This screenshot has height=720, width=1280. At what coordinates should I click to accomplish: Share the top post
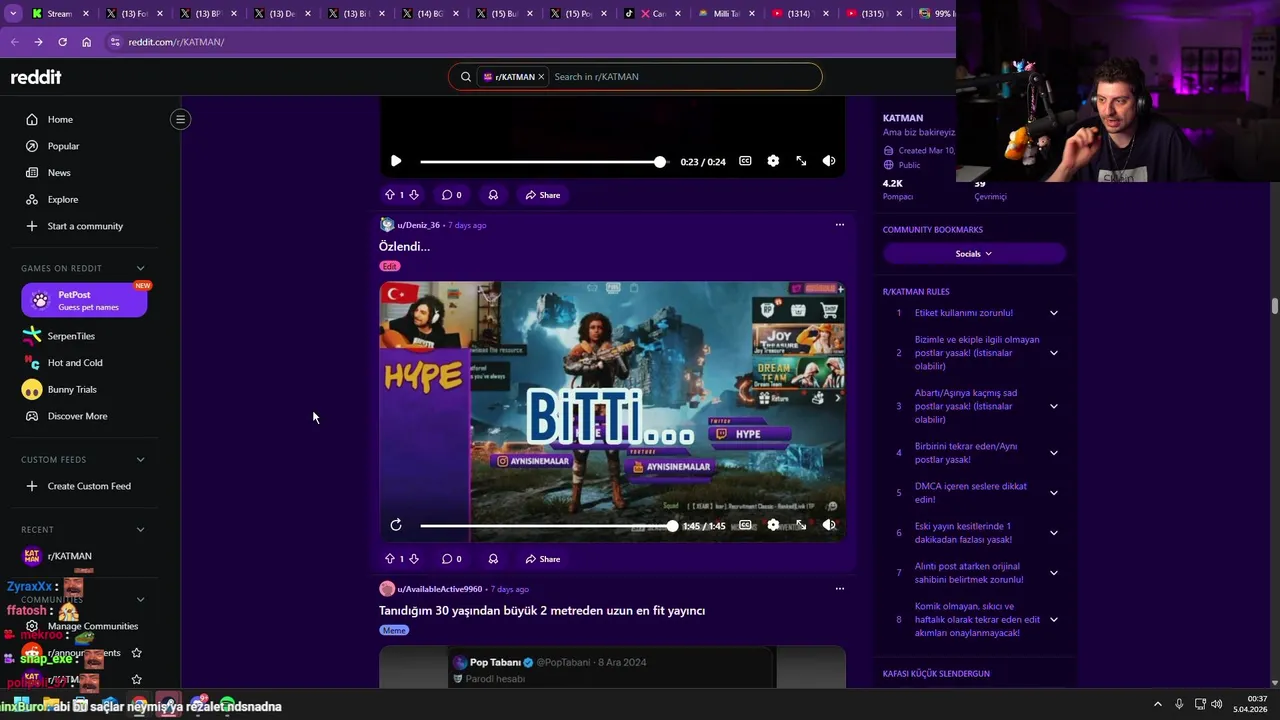click(543, 195)
